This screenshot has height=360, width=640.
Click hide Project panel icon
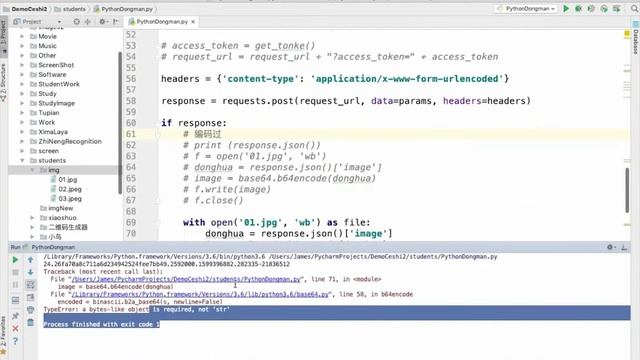tap(116, 22)
